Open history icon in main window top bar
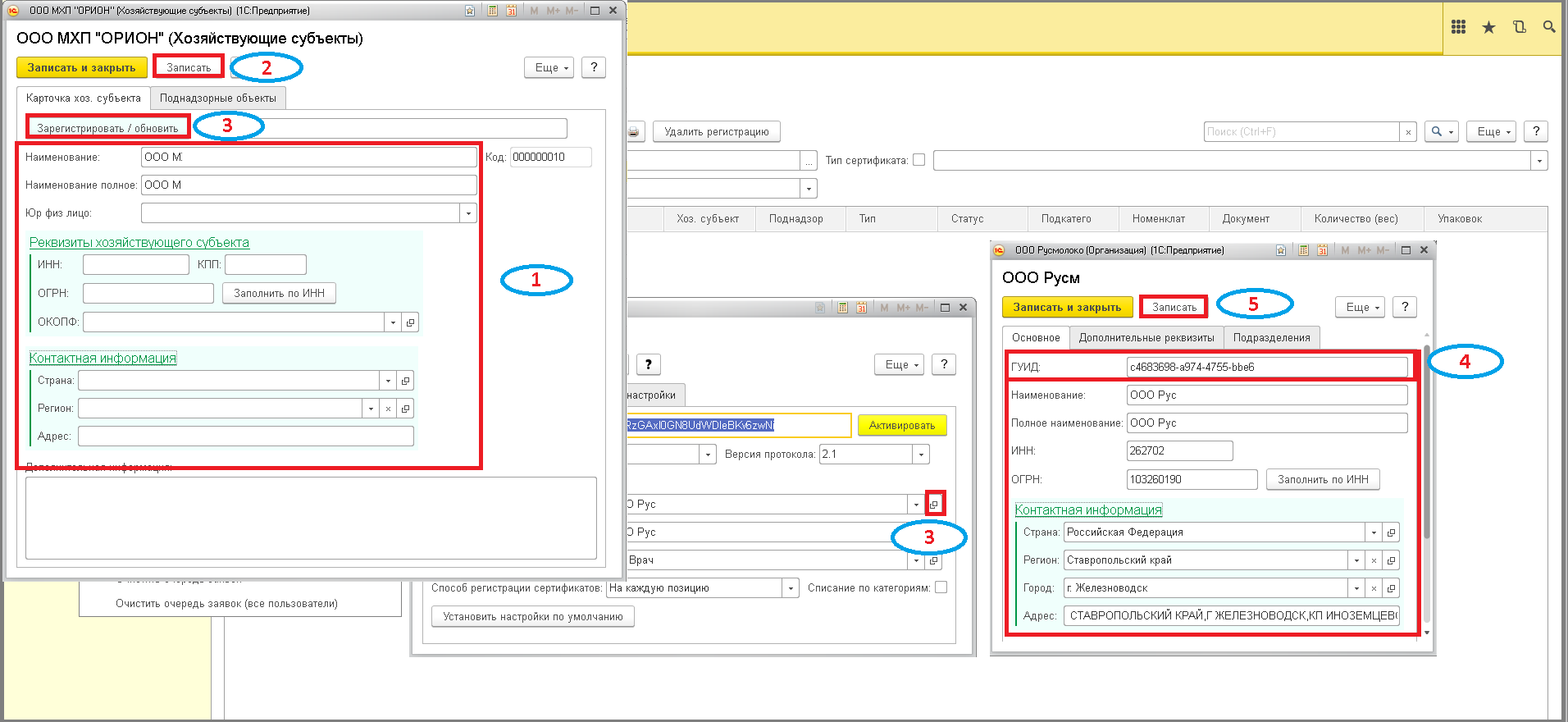The image size is (1568, 722). click(1519, 27)
